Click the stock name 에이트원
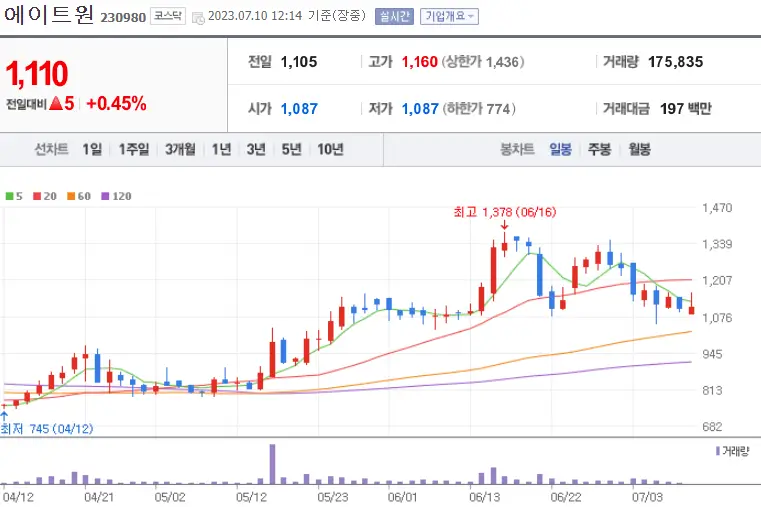Viewport: 761px width, 507px height. [x=49, y=15]
